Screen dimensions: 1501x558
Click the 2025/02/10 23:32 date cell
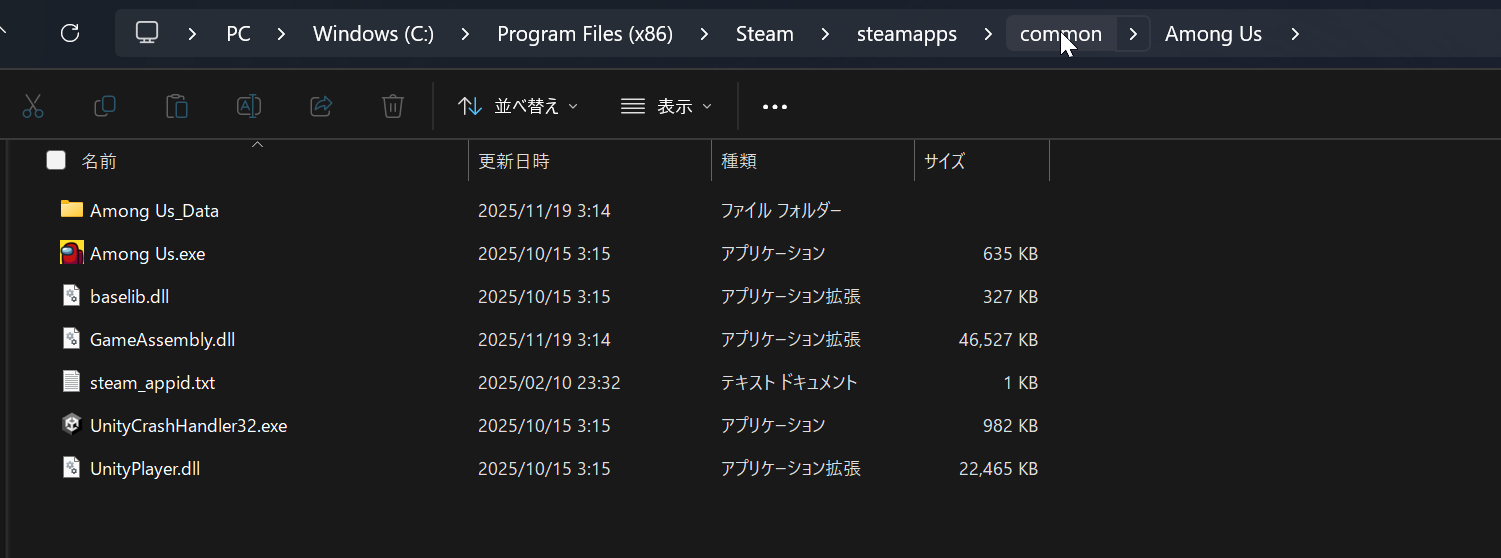(549, 383)
